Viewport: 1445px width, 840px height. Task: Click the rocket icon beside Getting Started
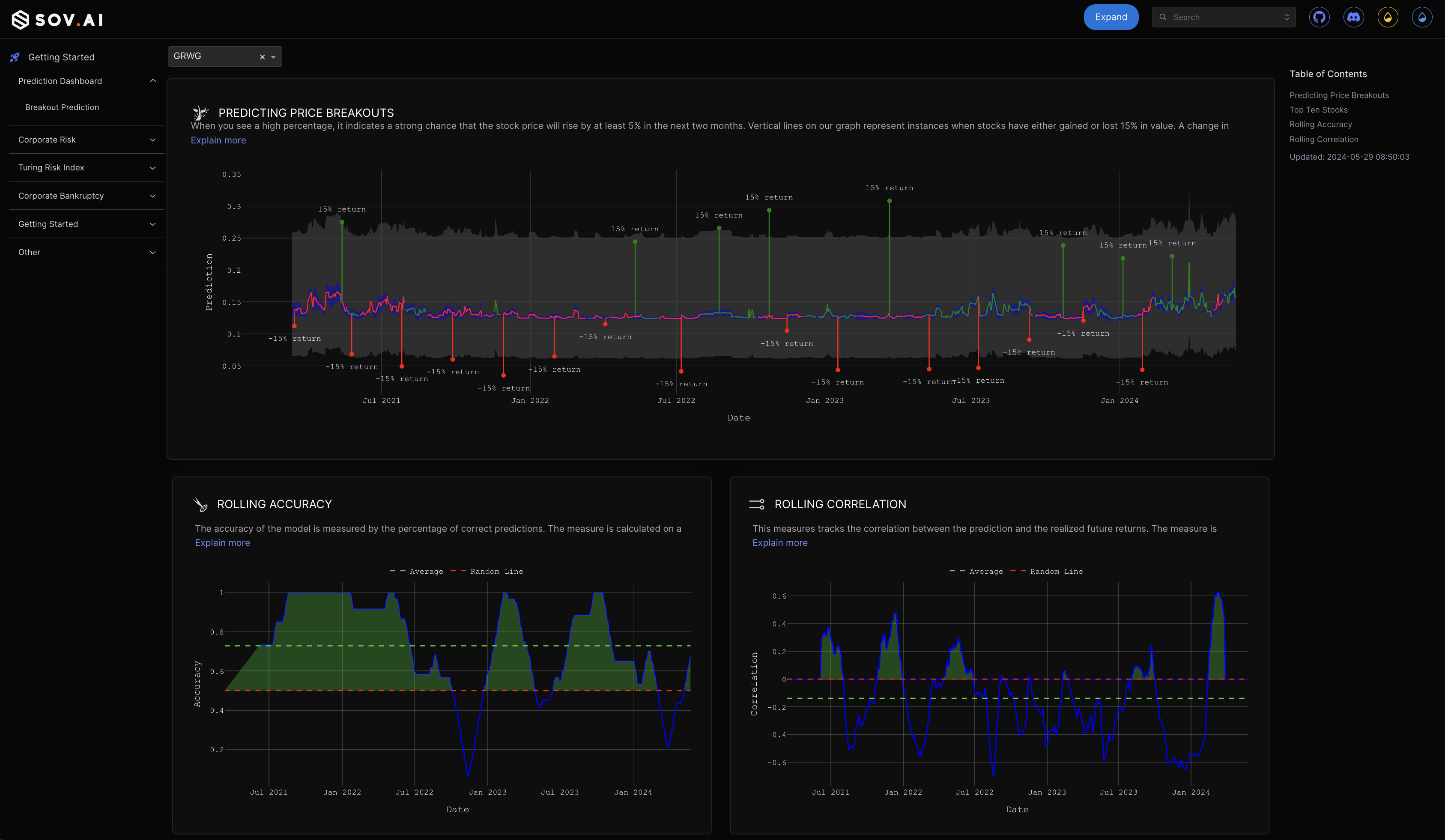coord(15,57)
